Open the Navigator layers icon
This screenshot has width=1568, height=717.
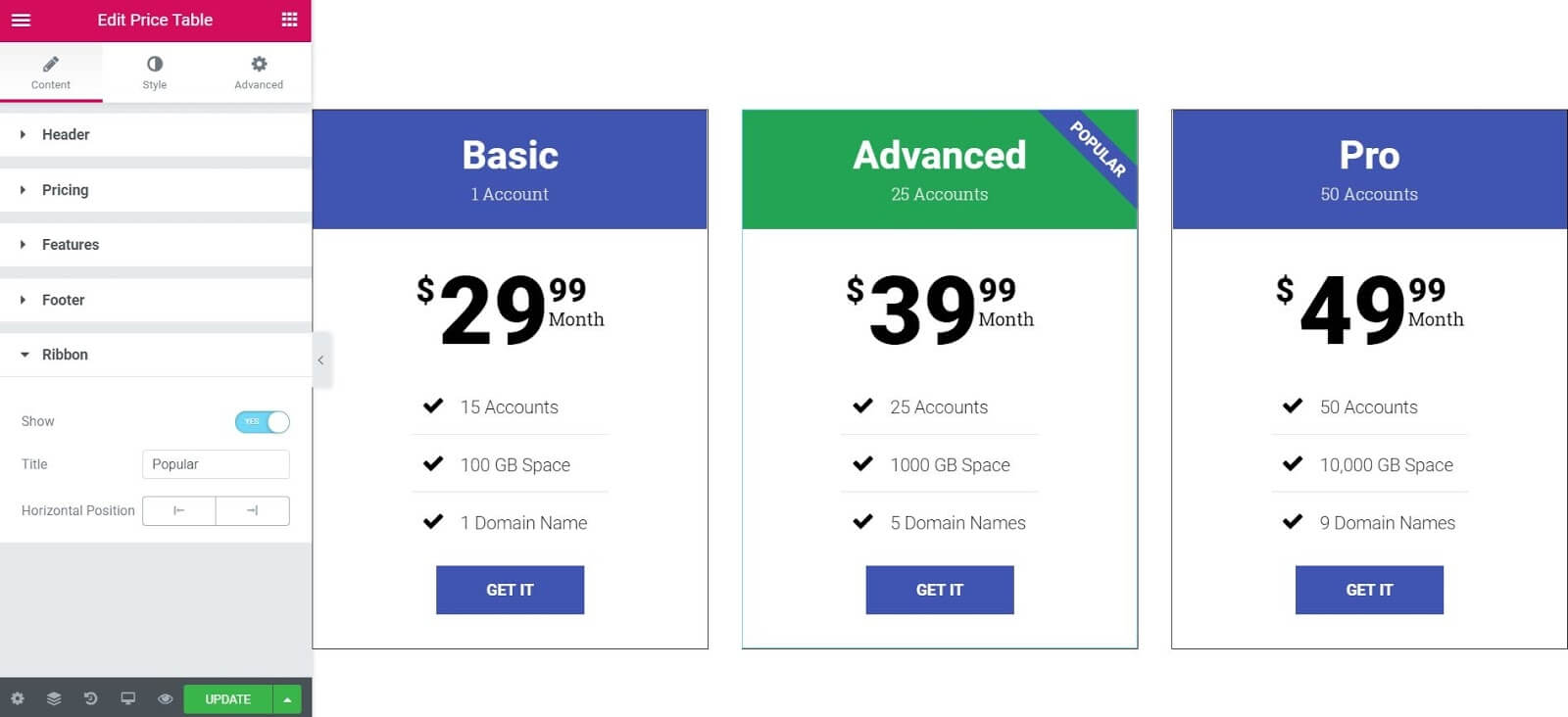pyautogui.click(x=54, y=698)
